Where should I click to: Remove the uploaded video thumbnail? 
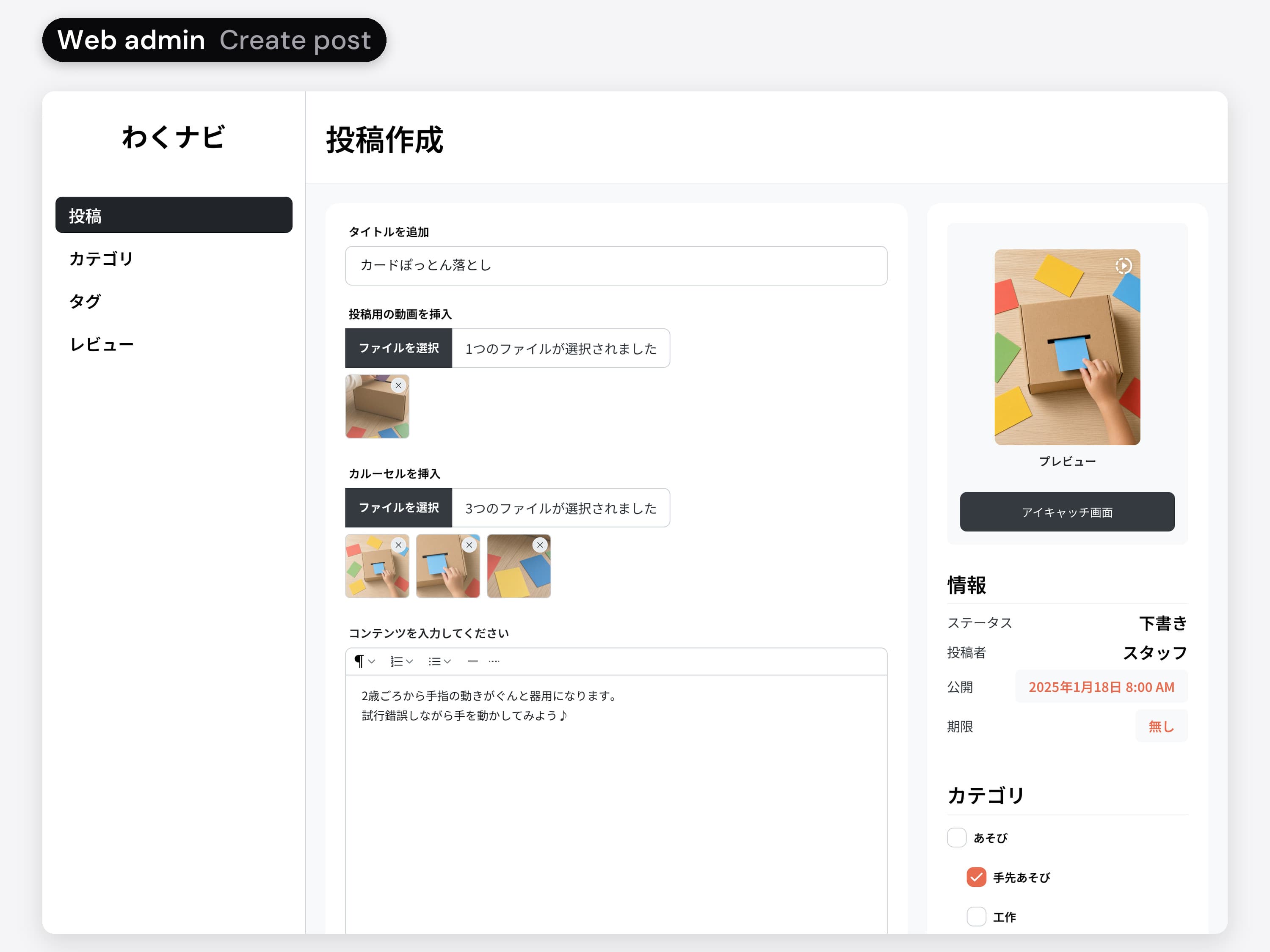pos(398,385)
